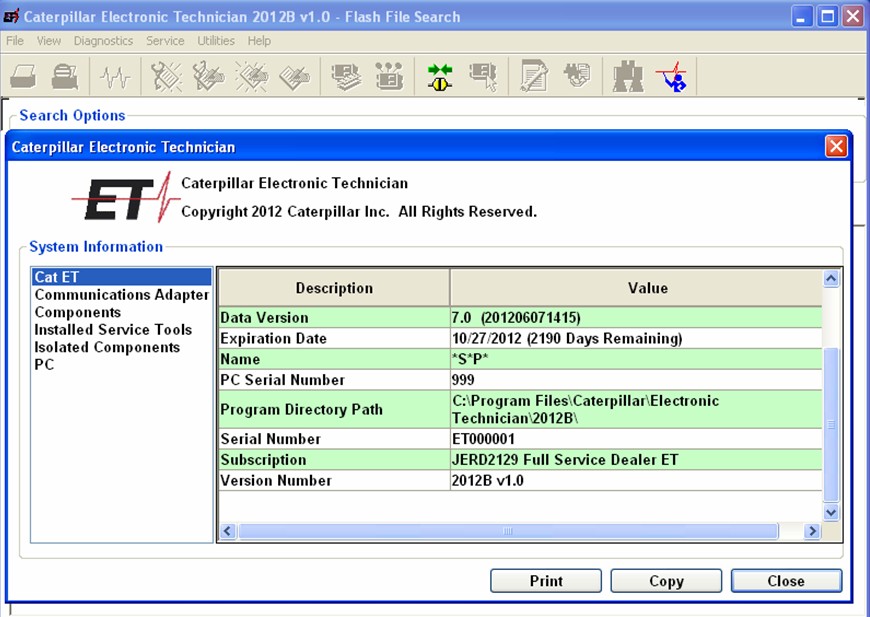
Task: Click the binoculars search icon
Action: pyautogui.click(x=628, y=77)
